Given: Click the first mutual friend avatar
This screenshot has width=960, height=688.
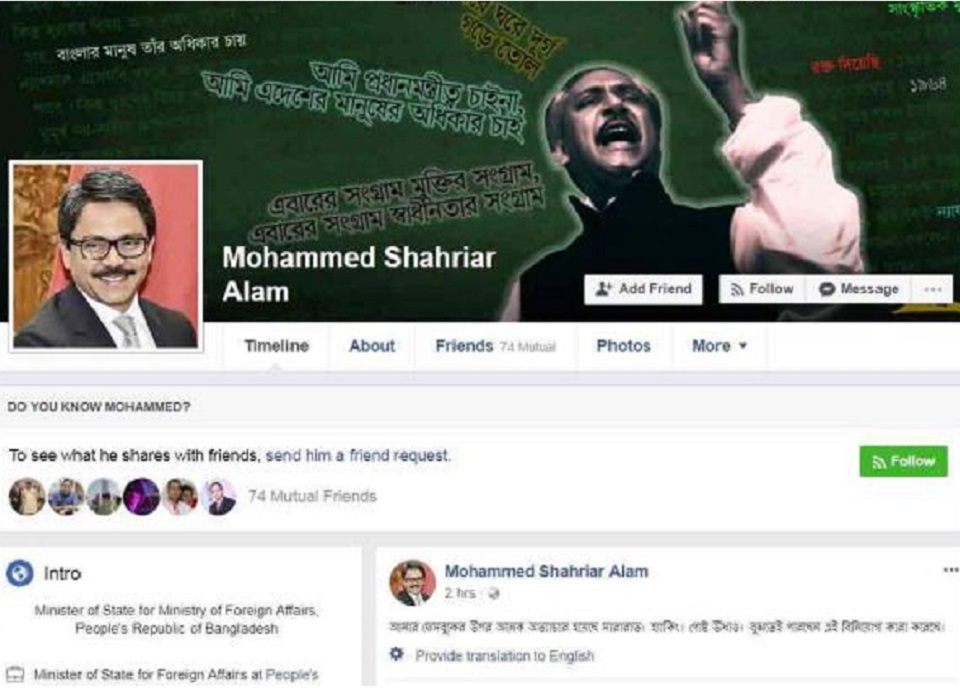Looking at the screenshot, I should (27, 496).
